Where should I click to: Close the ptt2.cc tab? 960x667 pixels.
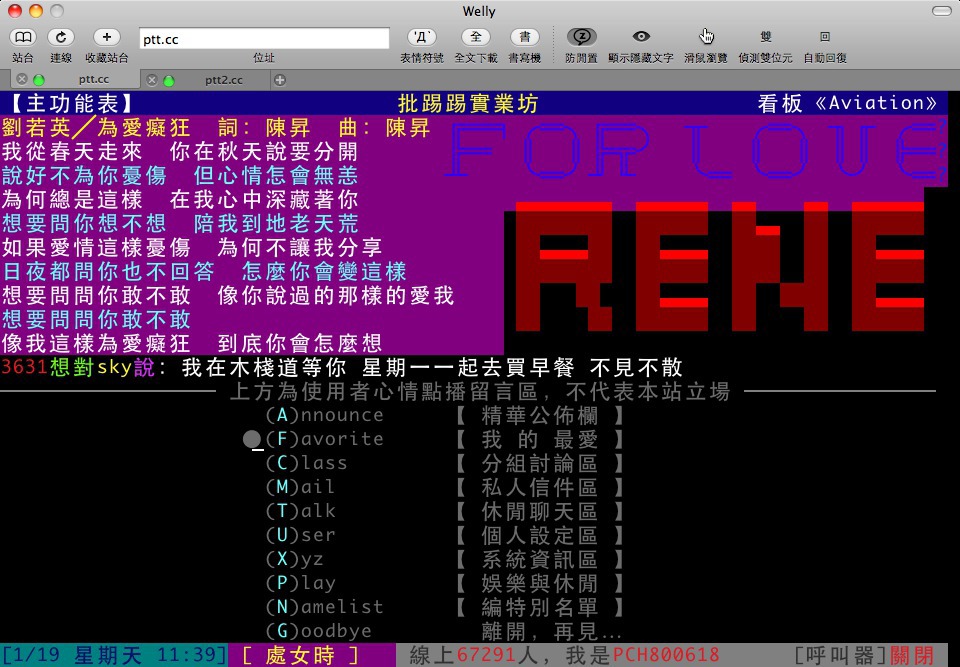click(x=152, y=80)
